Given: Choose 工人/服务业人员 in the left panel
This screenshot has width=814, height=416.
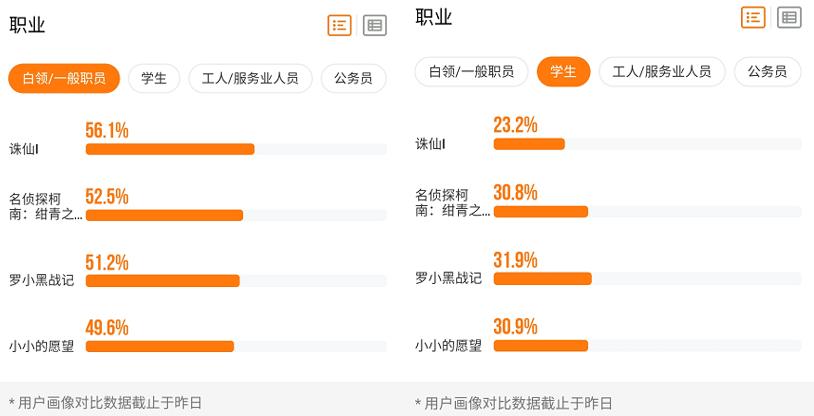Looking at the screenshot, I should point(250,79).
